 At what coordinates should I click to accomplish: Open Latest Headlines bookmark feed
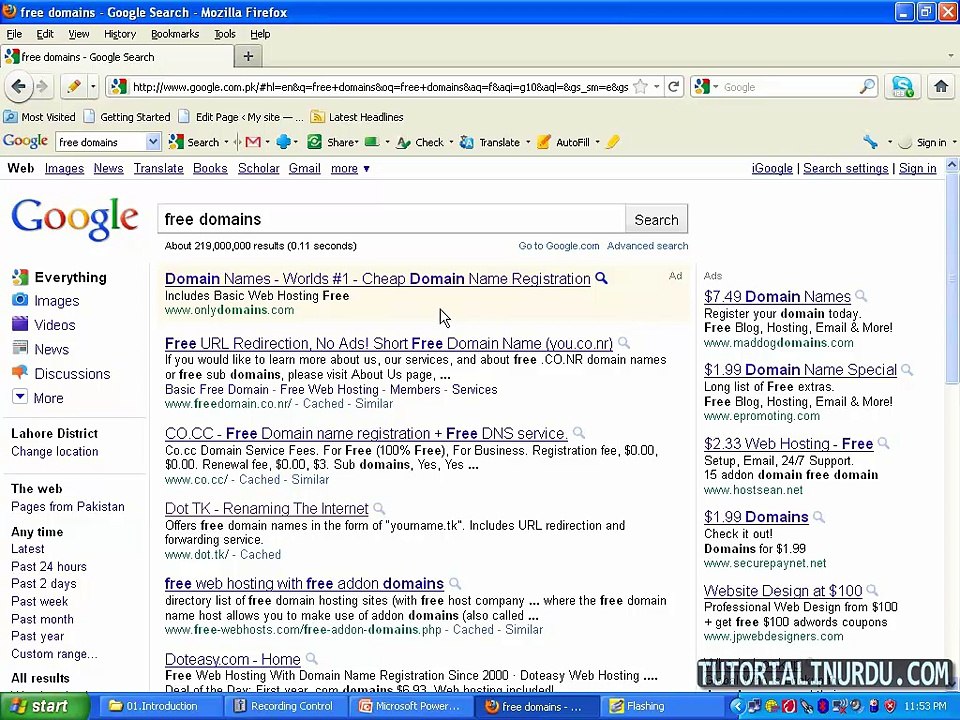pyautogui.click(x=357, y=117)
